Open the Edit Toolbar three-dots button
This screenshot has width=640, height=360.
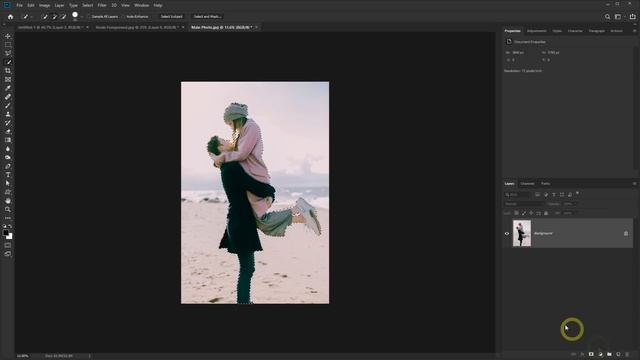[8, 218]
